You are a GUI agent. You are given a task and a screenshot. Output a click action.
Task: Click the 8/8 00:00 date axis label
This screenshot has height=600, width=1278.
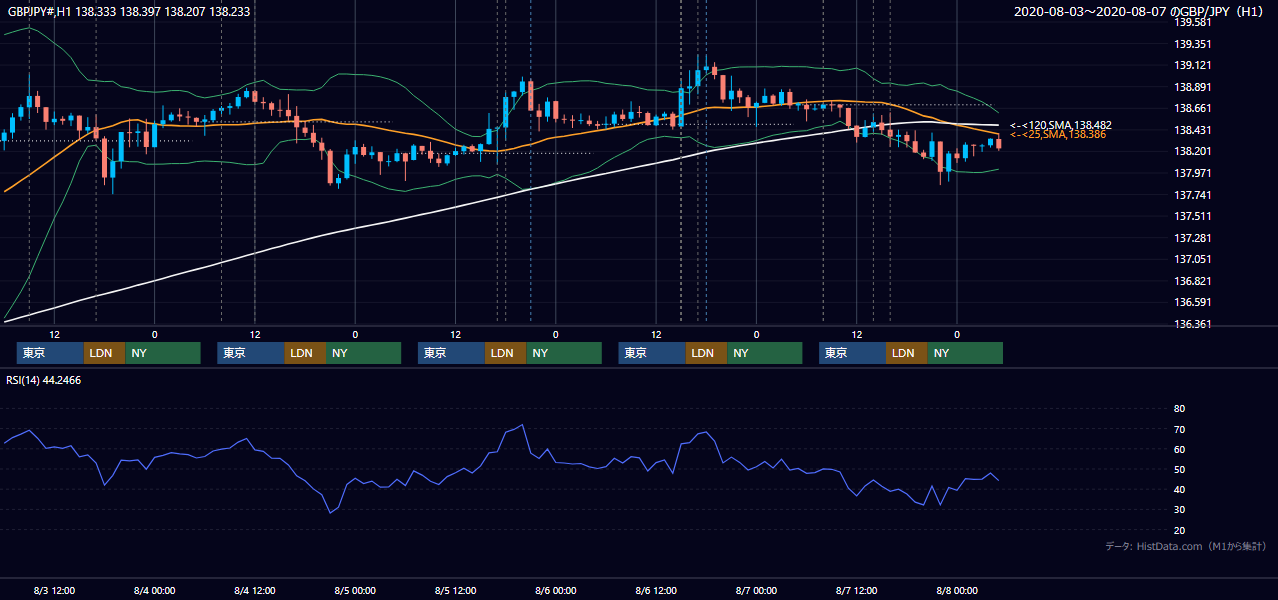[x=956, y=590]
